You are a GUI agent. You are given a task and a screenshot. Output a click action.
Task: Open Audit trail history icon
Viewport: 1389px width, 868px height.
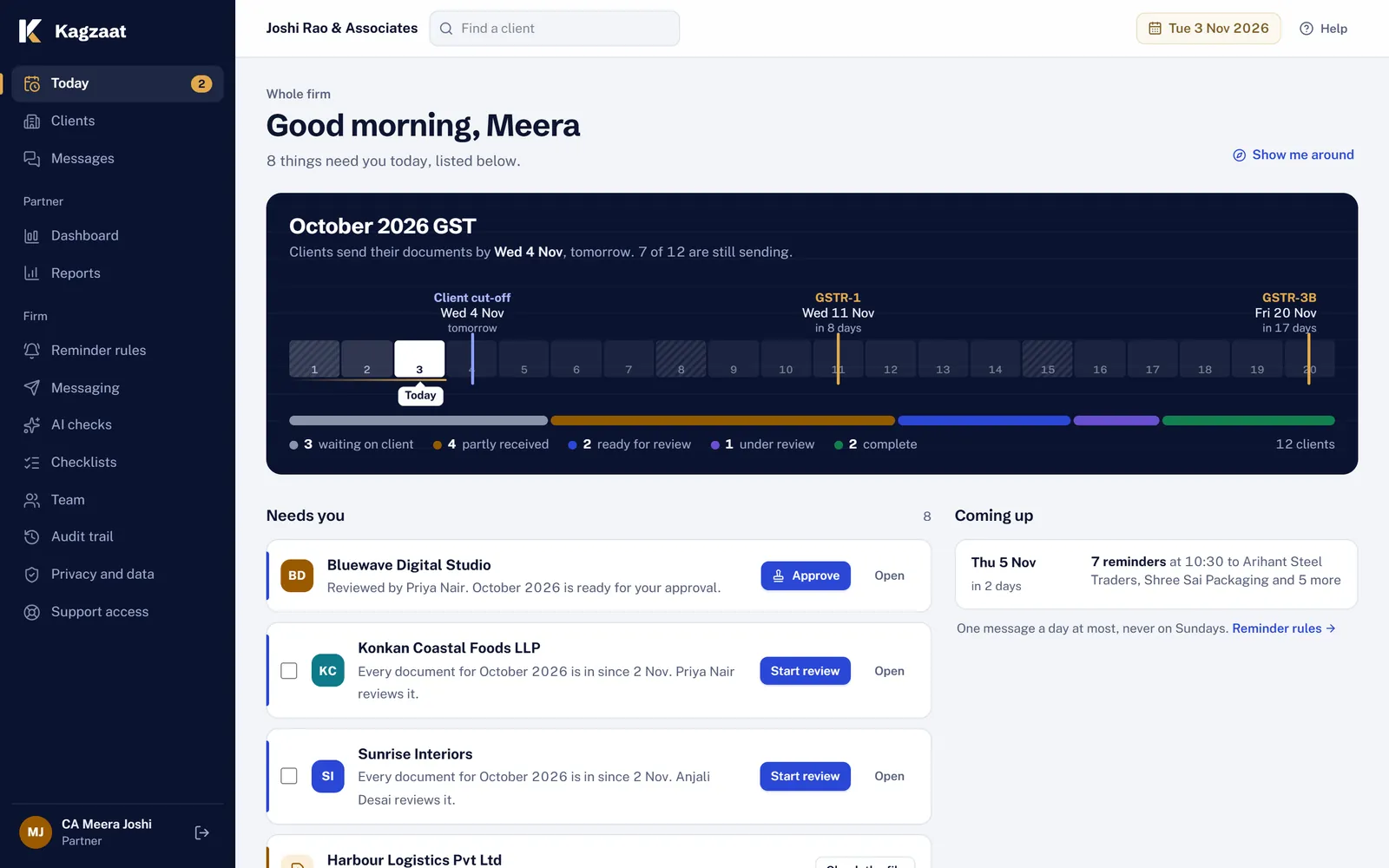pyautogui.click(x=32, y=536)
